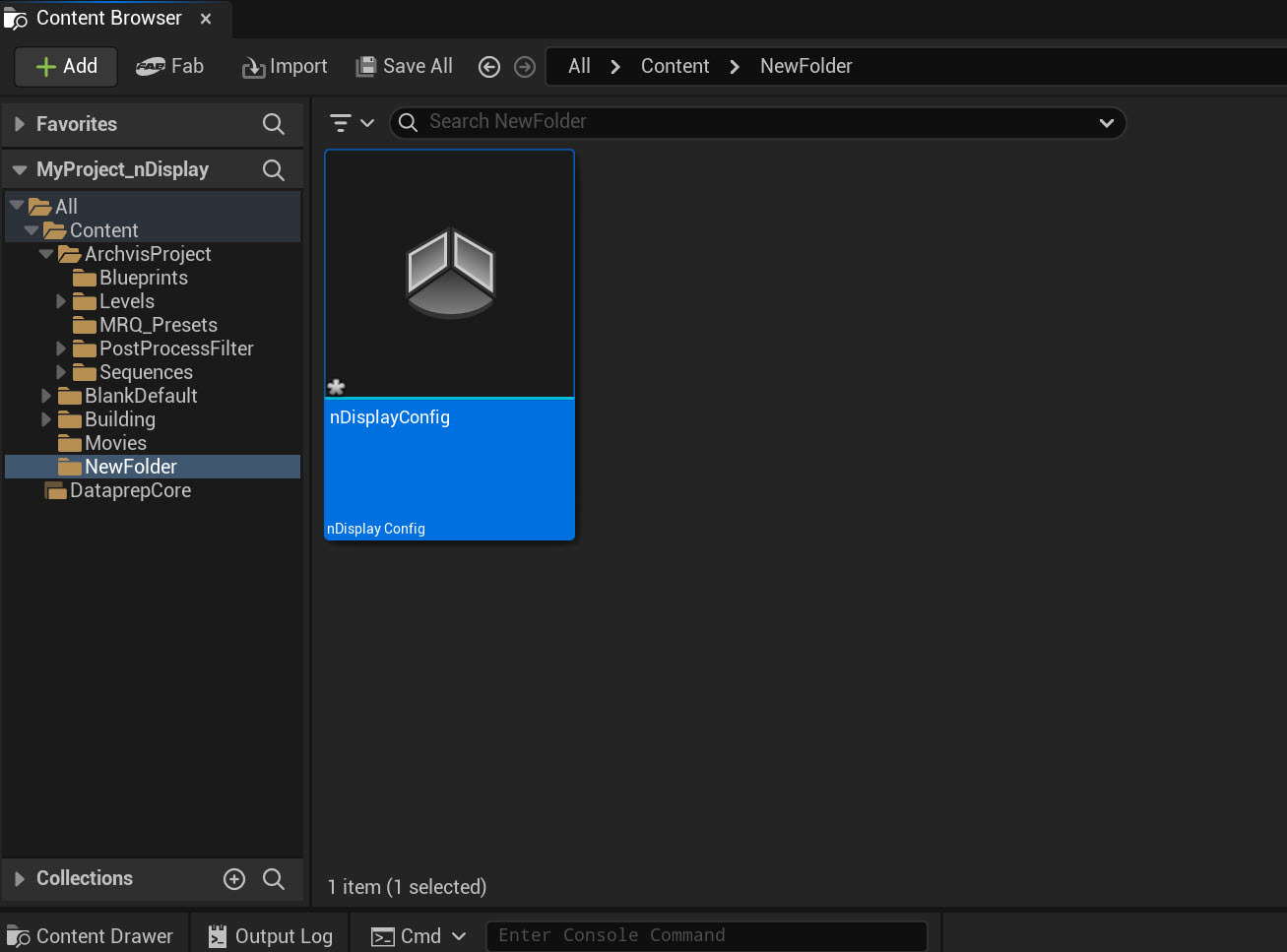
Task: Collapse the MyProject_nDisplay section
Action: 19,169
